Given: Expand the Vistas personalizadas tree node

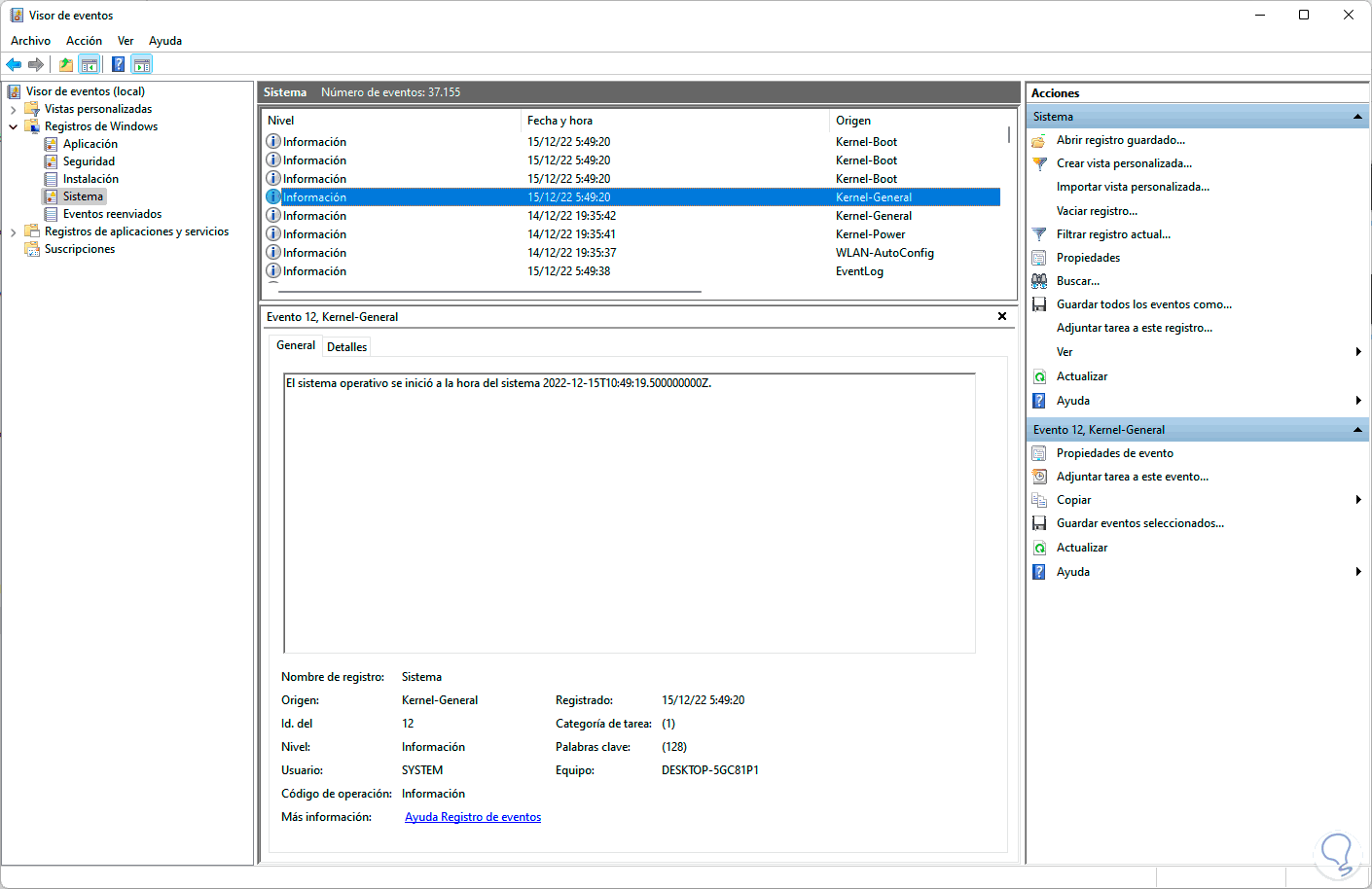Looking at the screenshot, I should coord(13,110).
